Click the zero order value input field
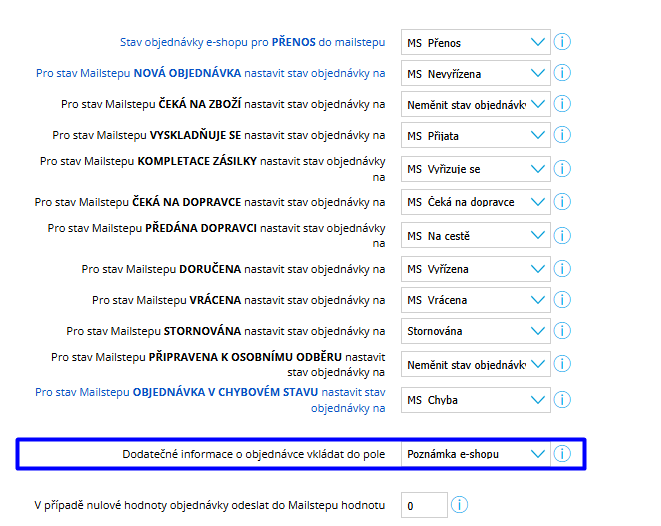Screen dimensions: 661x526 tap(424, 505)
